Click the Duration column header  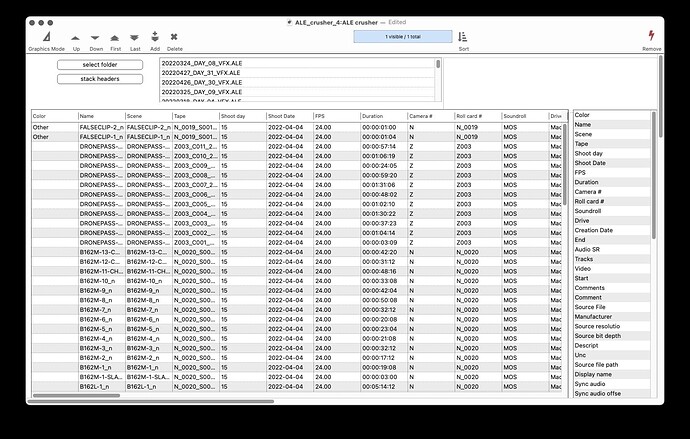[385, 116]
